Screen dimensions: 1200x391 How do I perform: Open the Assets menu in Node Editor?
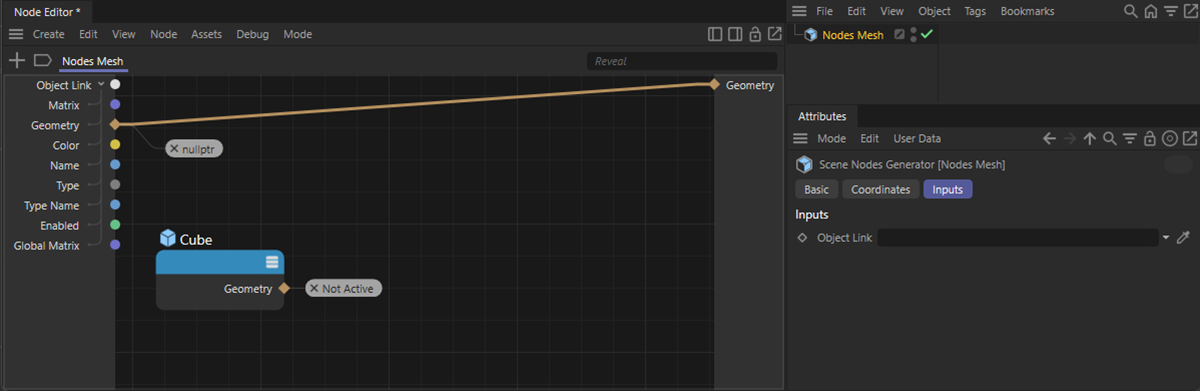pyautogui.click(x=206, y=34)
